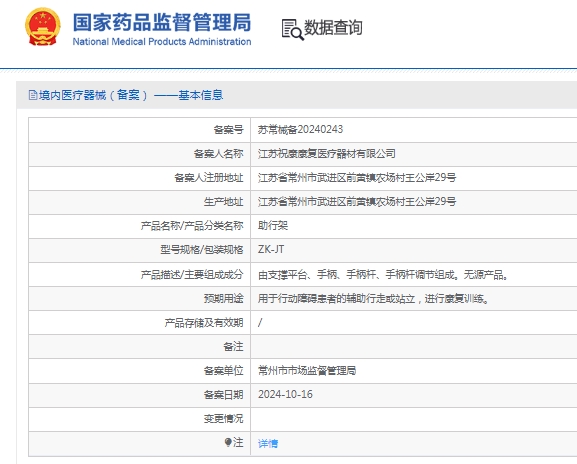Select filing number 苏常械备20240243
577x464 pixels.
(x=300, y=130)
